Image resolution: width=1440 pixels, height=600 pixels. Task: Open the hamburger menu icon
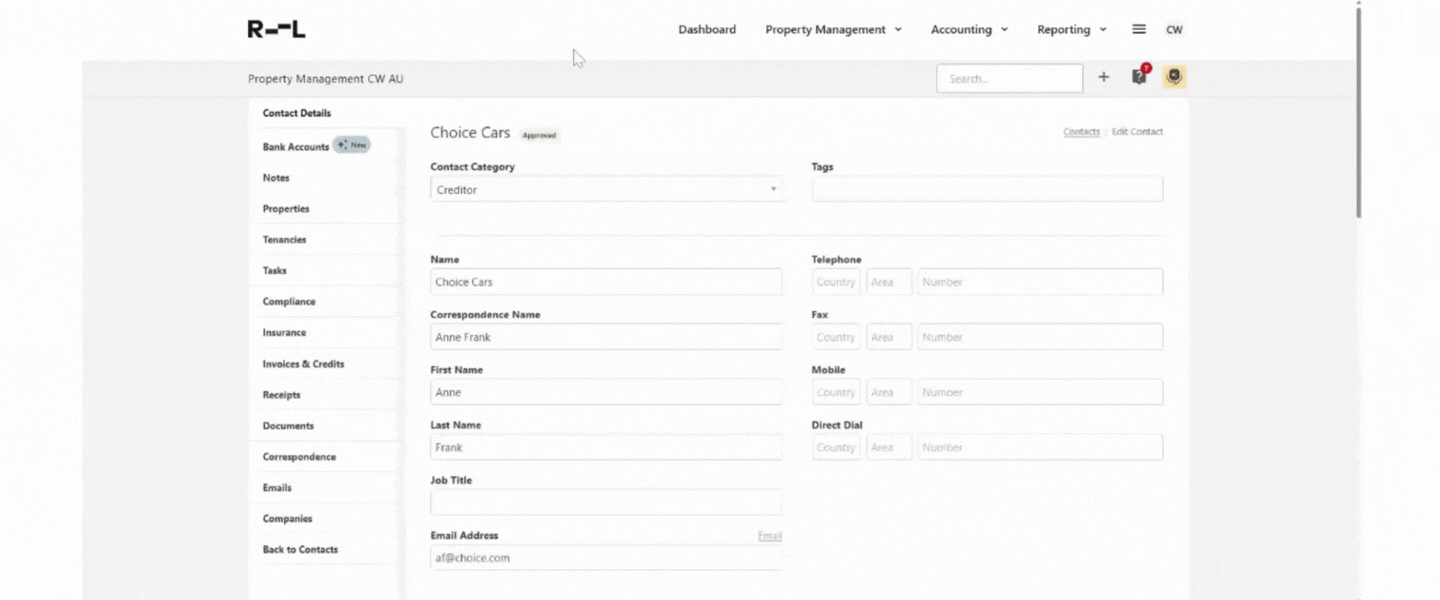[1138, 29]
